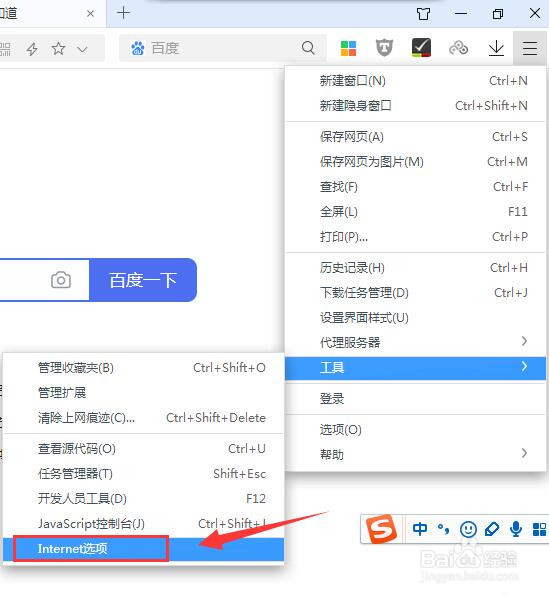
Task: Open the skin shirt icon in title bar
Action: pyautogui.click(x=423, y=14)
